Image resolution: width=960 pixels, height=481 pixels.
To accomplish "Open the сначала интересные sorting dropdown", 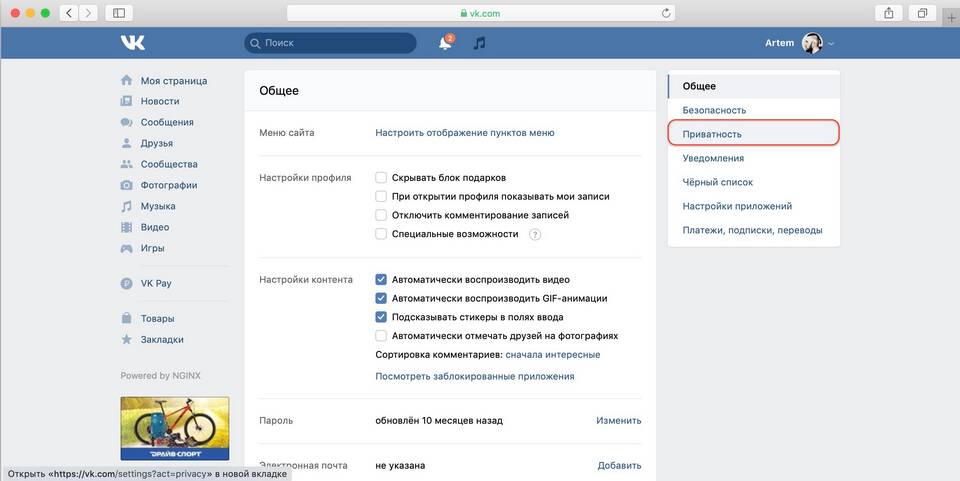I will (552, 355).
